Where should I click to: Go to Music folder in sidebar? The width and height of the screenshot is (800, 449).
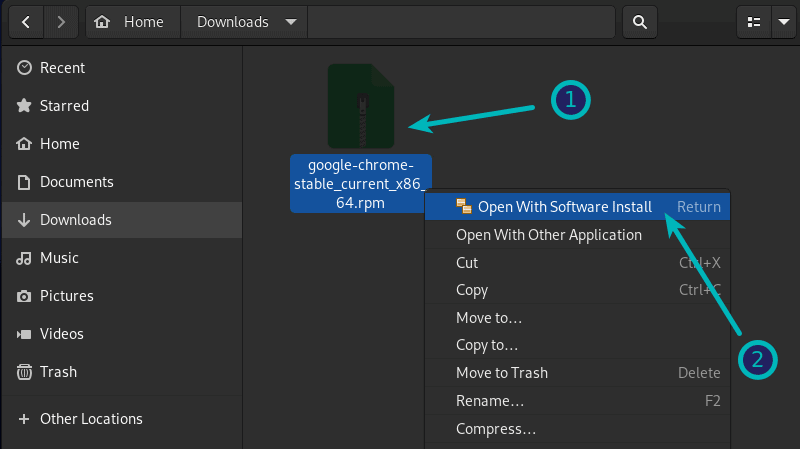(58, 258)
